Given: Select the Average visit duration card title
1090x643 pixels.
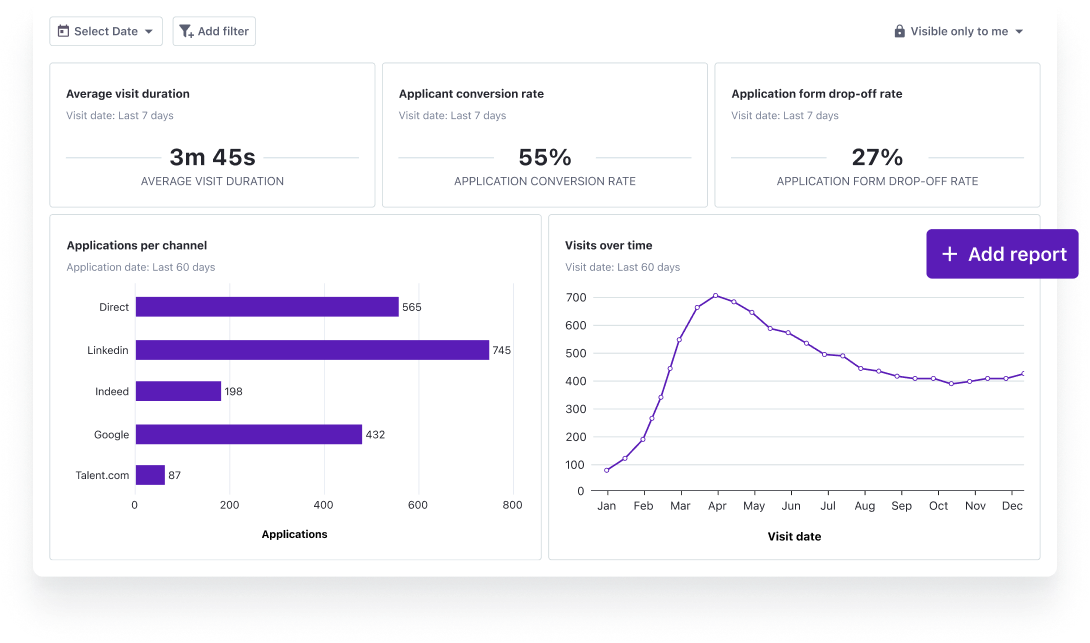Looking at the screenshot, I should point(128,94).
